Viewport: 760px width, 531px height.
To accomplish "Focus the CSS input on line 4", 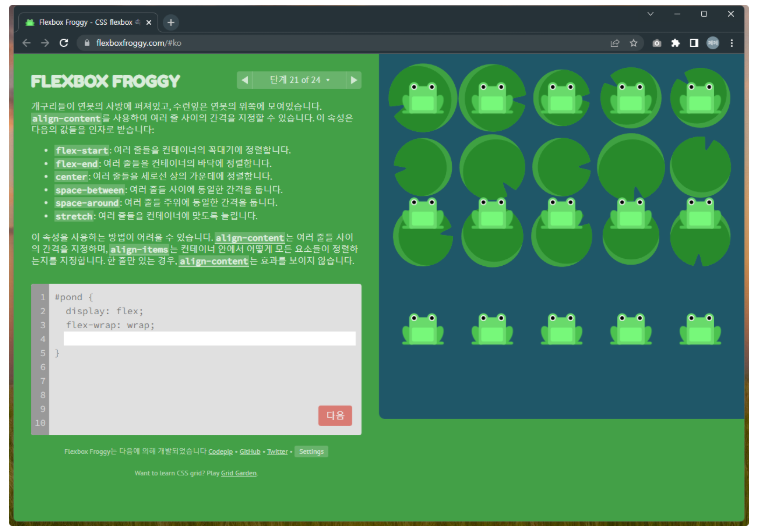I will [x=210, y=339].
